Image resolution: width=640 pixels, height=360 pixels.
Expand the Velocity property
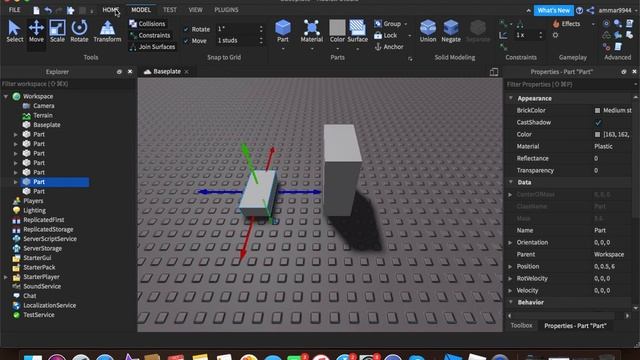[510, 291]
